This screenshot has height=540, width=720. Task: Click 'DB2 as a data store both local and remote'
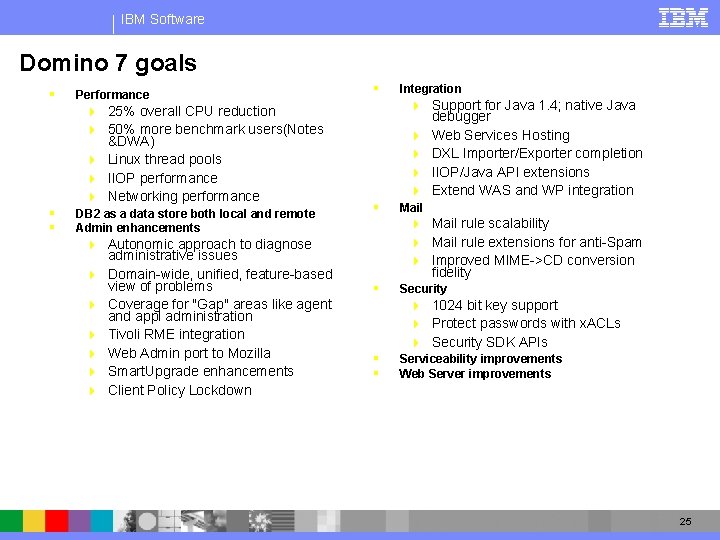(195, 214)
